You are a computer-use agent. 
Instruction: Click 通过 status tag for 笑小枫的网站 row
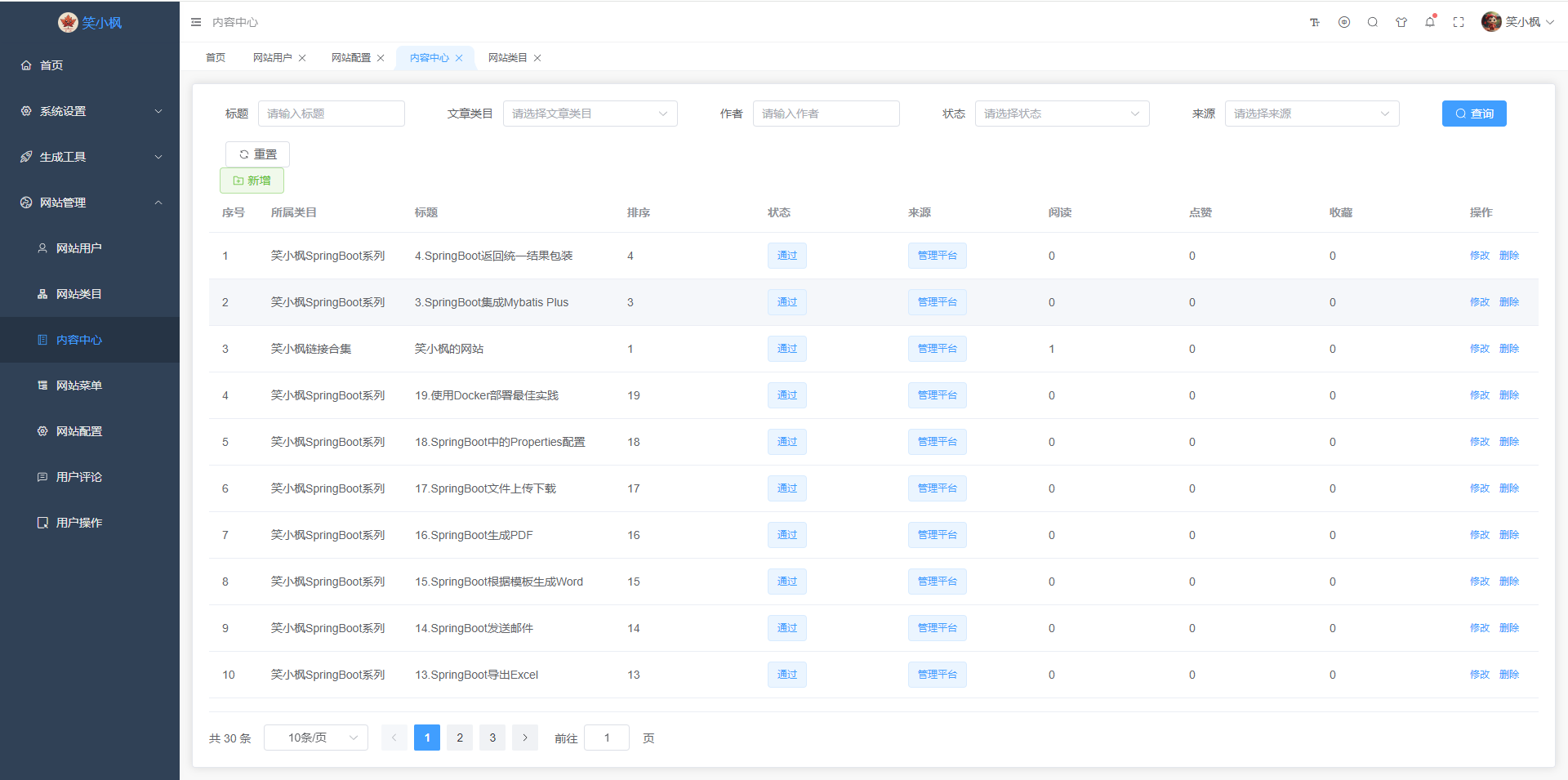click(787, 349)
